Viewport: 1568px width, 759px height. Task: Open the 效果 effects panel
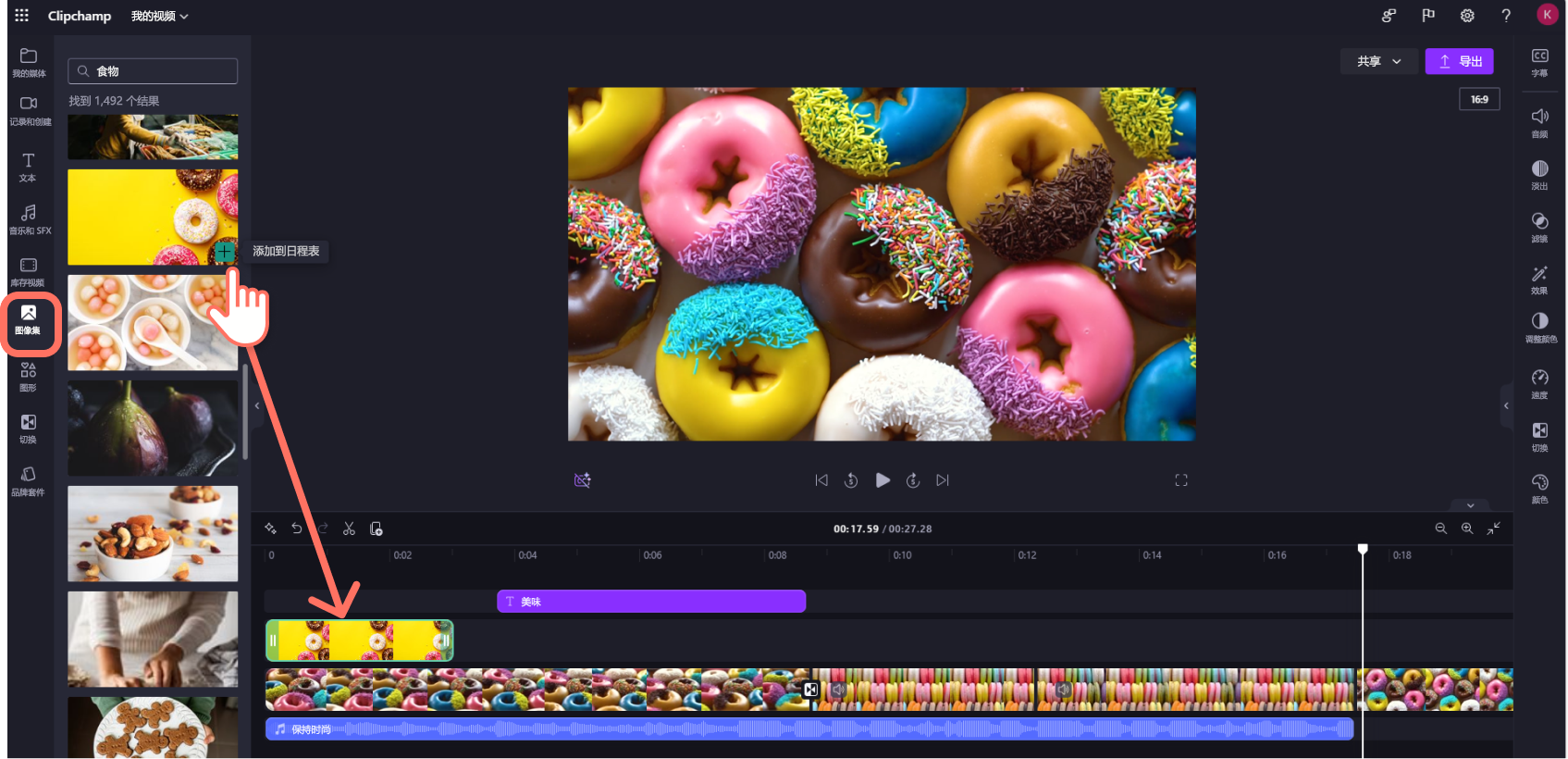(x=1540, y=280)
